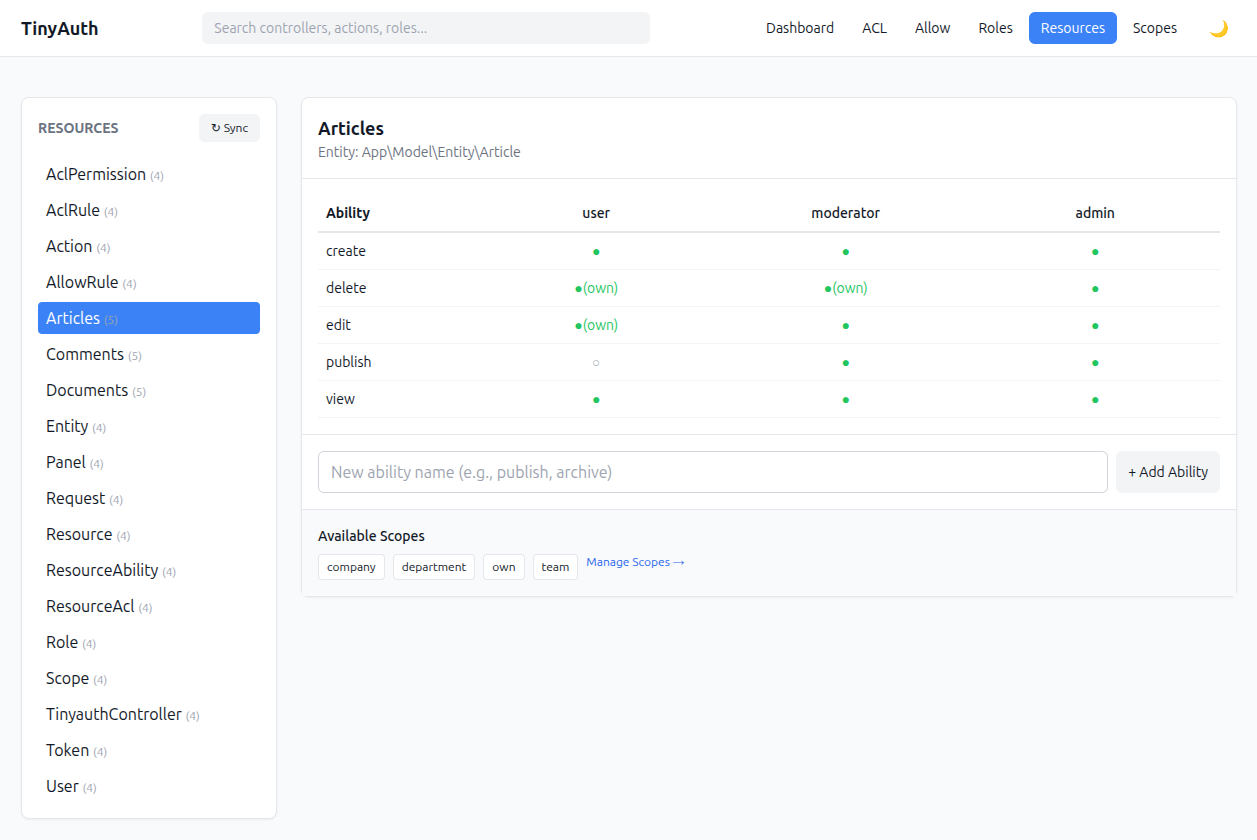Toggle edit permission for admin
Viewport: 1257px width, 840px height.
tap(1095, 326)
